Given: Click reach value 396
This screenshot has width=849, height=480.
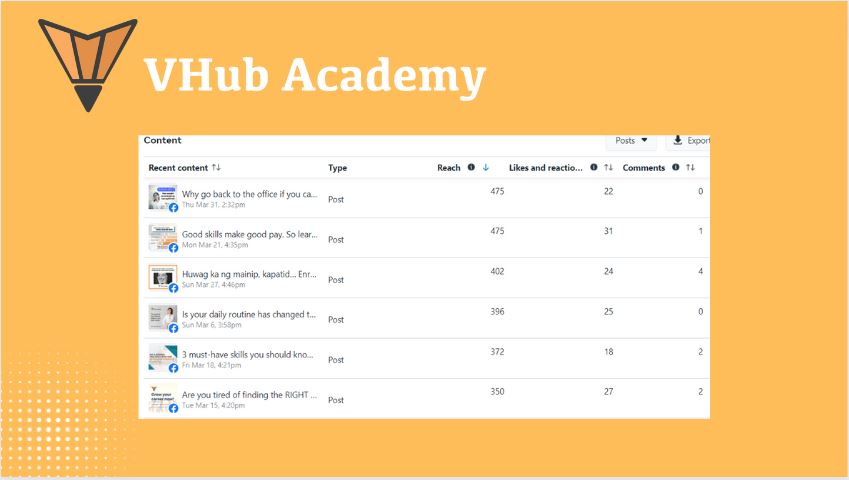Looking at the screenshot, I should (497, 312).
